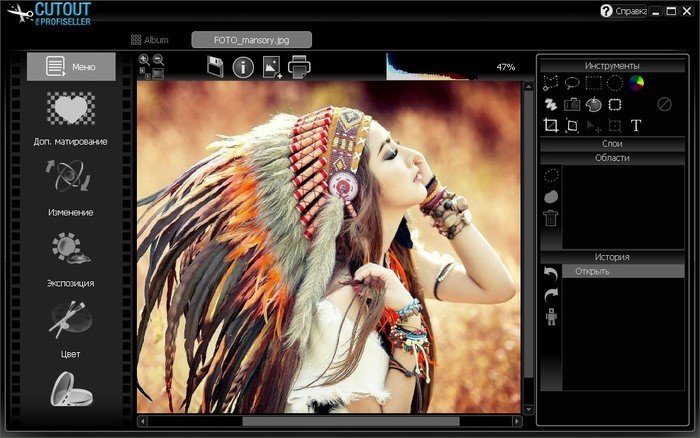Open Справка help
700x438 pixels.
(x=623, y=11)
